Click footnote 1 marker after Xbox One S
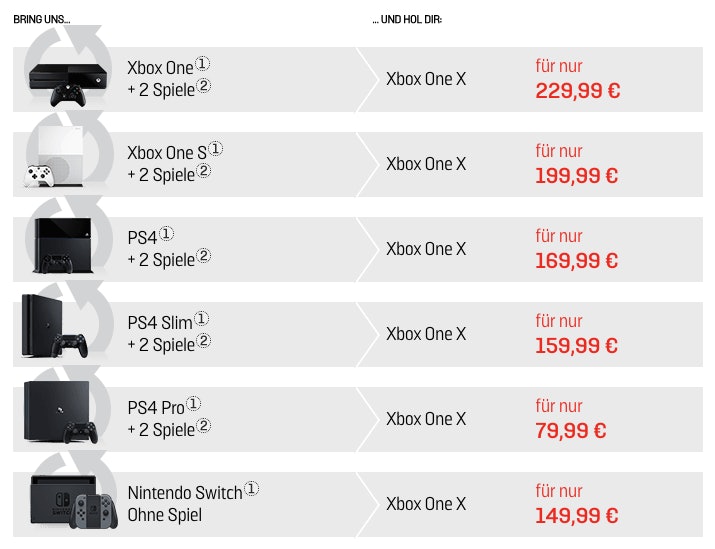Screen dimensions: 715x549 pos(216,148)
